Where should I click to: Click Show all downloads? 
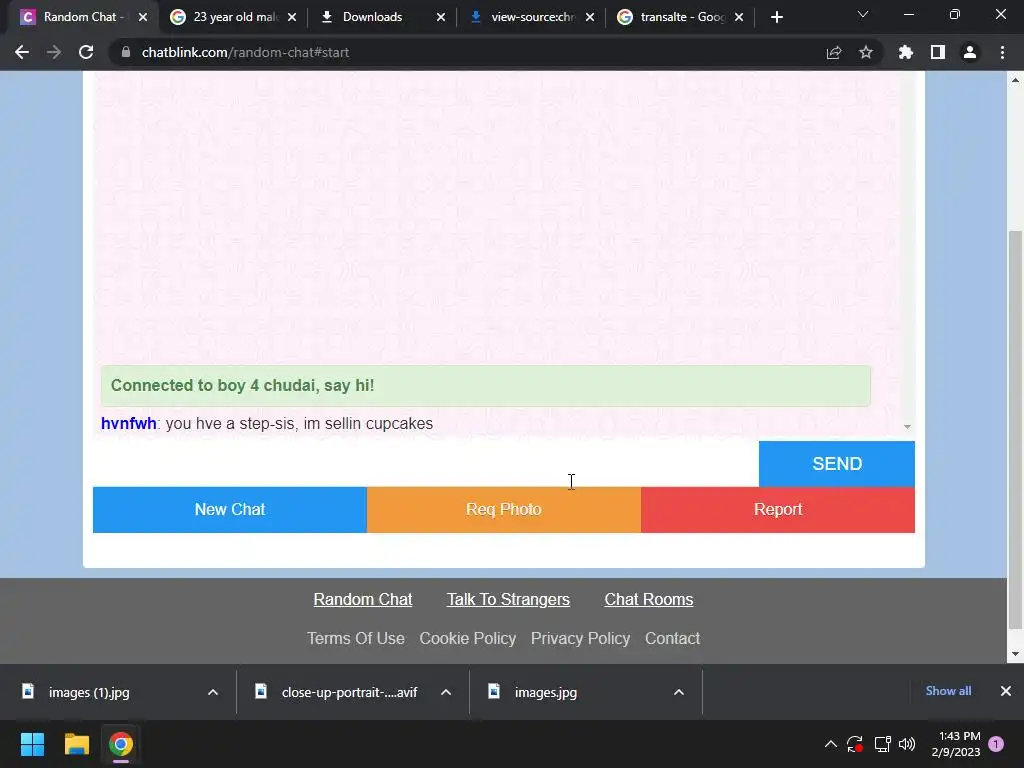[x=948, y=691]
